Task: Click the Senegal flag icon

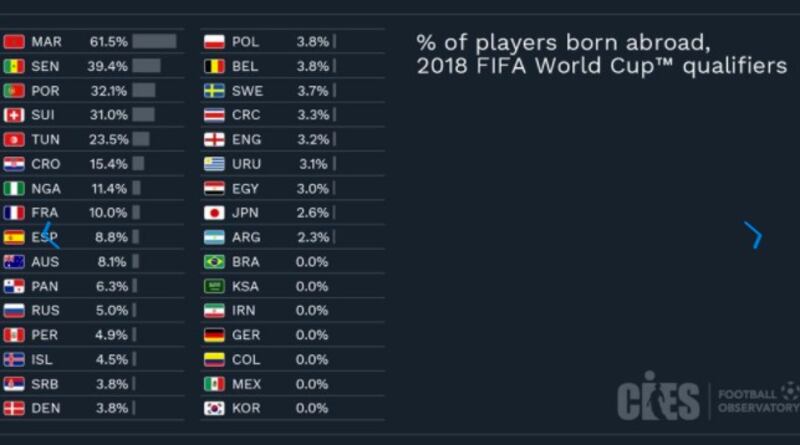Action: tap(14, 66)
